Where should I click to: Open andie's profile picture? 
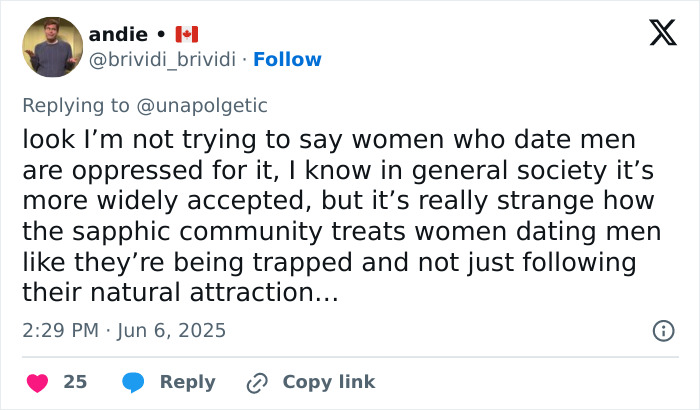[x=52, y=47]
